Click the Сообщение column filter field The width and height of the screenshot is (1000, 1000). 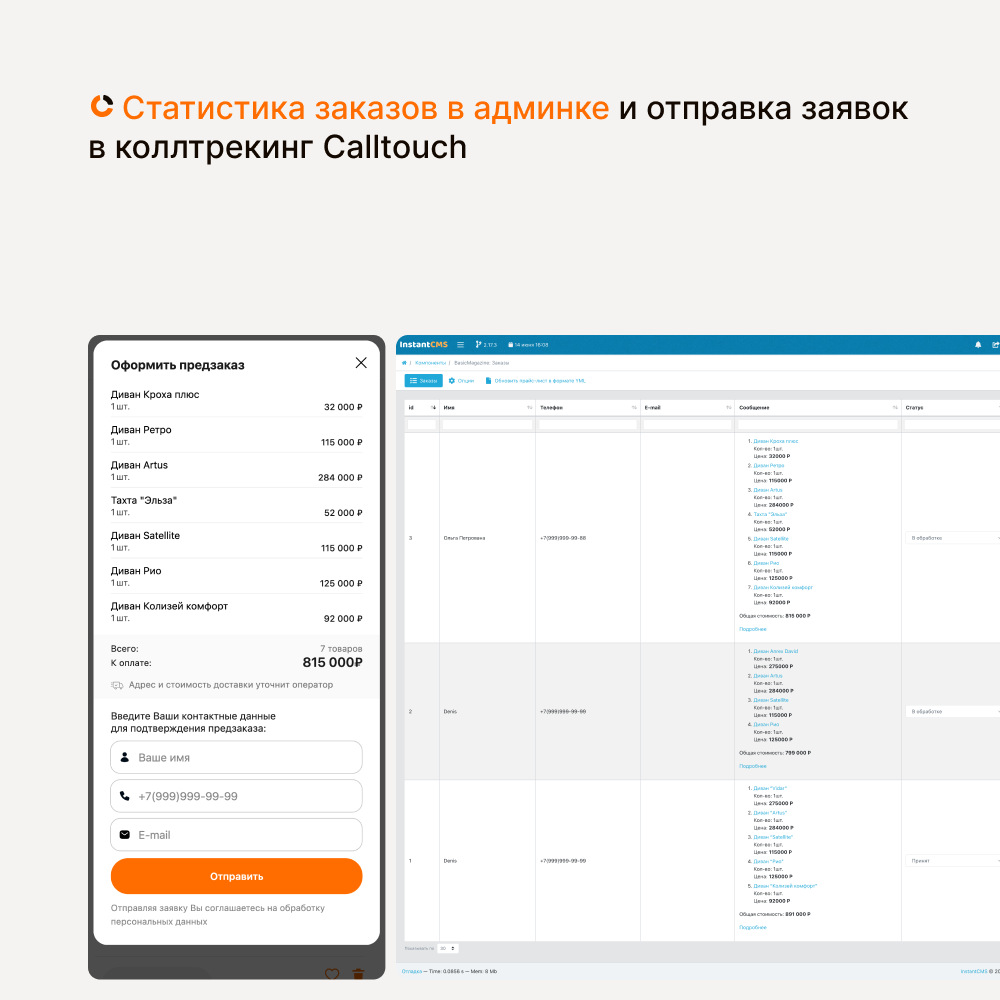point(818,424)
